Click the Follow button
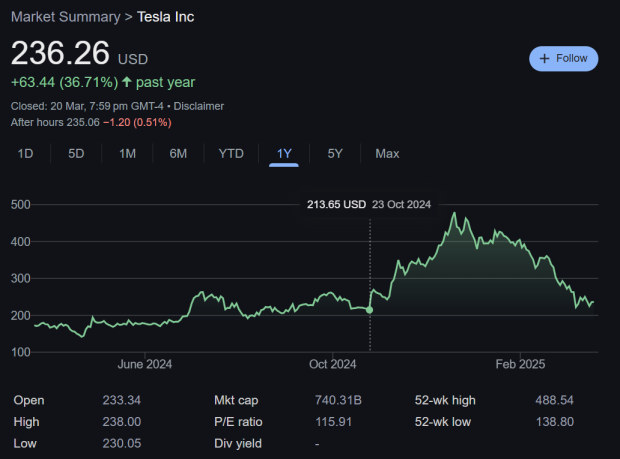The width and height of the screenshot is (620, 459). coord(563,59)
